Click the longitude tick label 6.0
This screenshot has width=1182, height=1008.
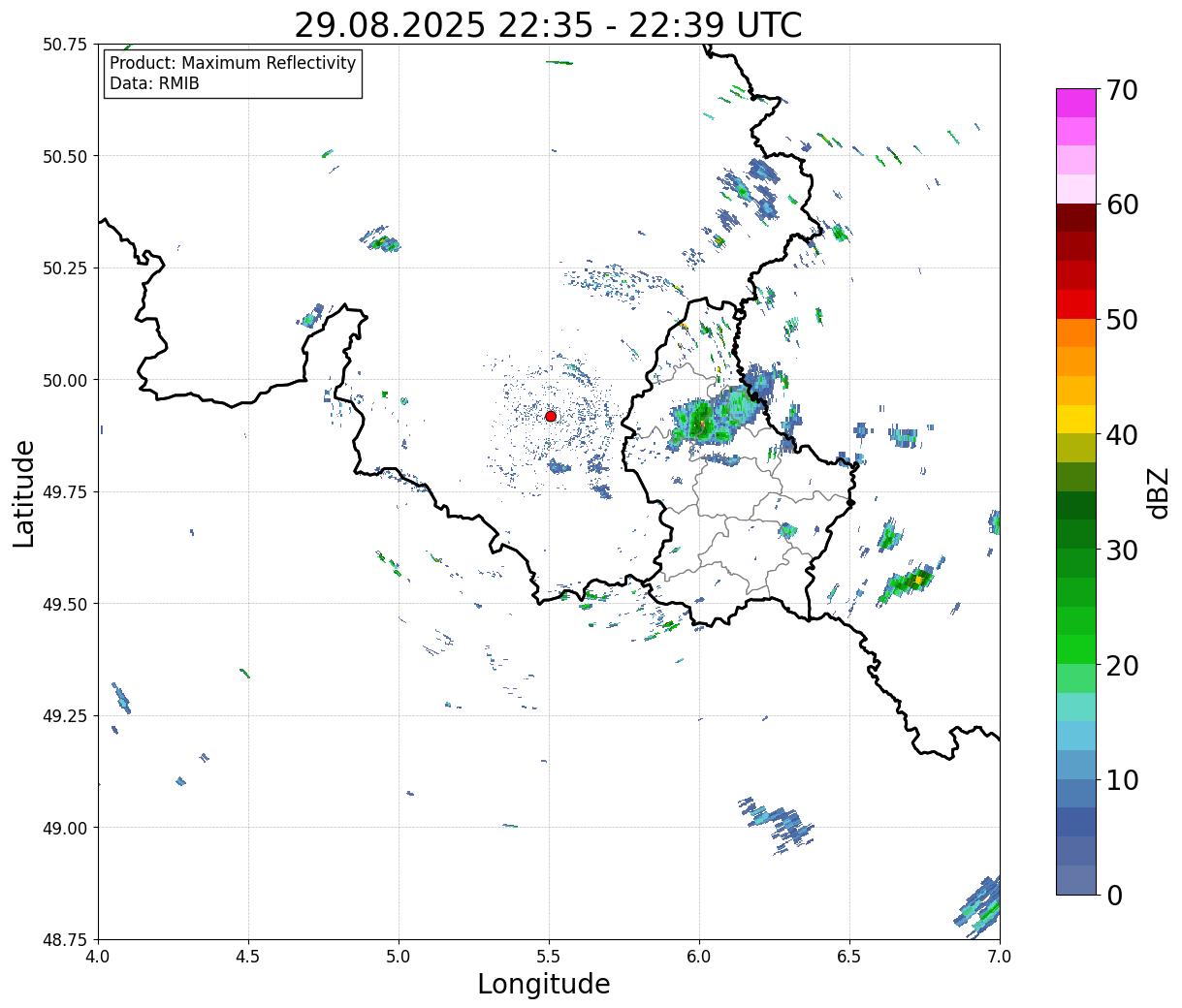tap(699, 957)
